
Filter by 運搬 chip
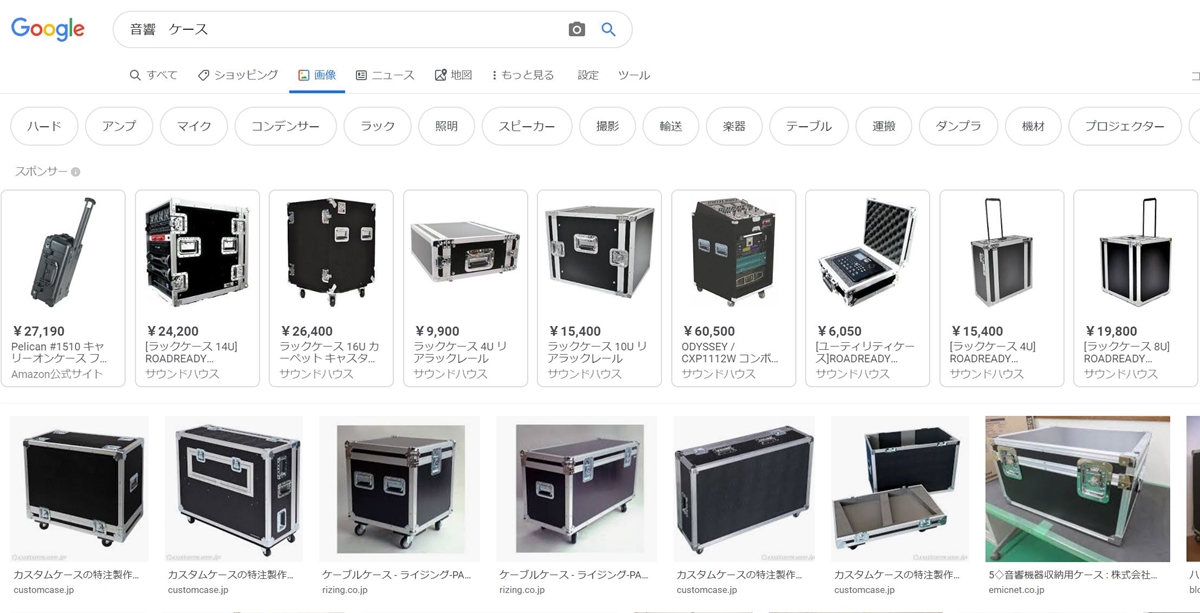884,127
